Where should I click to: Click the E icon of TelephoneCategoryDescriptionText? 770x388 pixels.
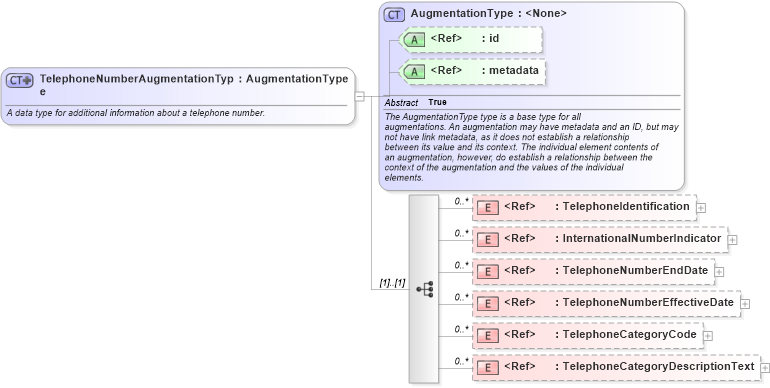488,367
